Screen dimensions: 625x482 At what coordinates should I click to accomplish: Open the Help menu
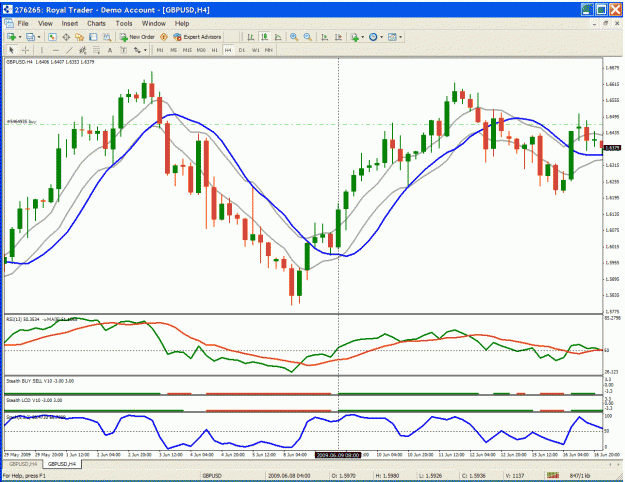pos(182,24)
